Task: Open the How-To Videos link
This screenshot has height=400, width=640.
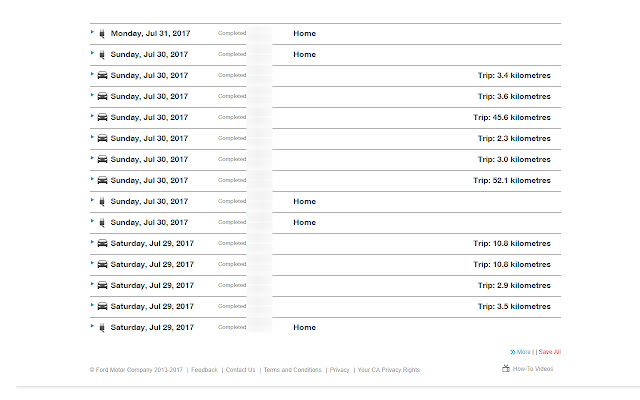Action: [533, 369]
